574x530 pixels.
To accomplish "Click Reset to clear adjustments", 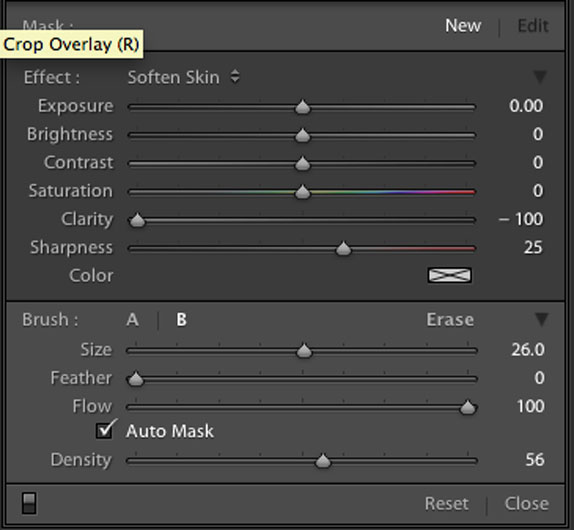I will point(447,504).
